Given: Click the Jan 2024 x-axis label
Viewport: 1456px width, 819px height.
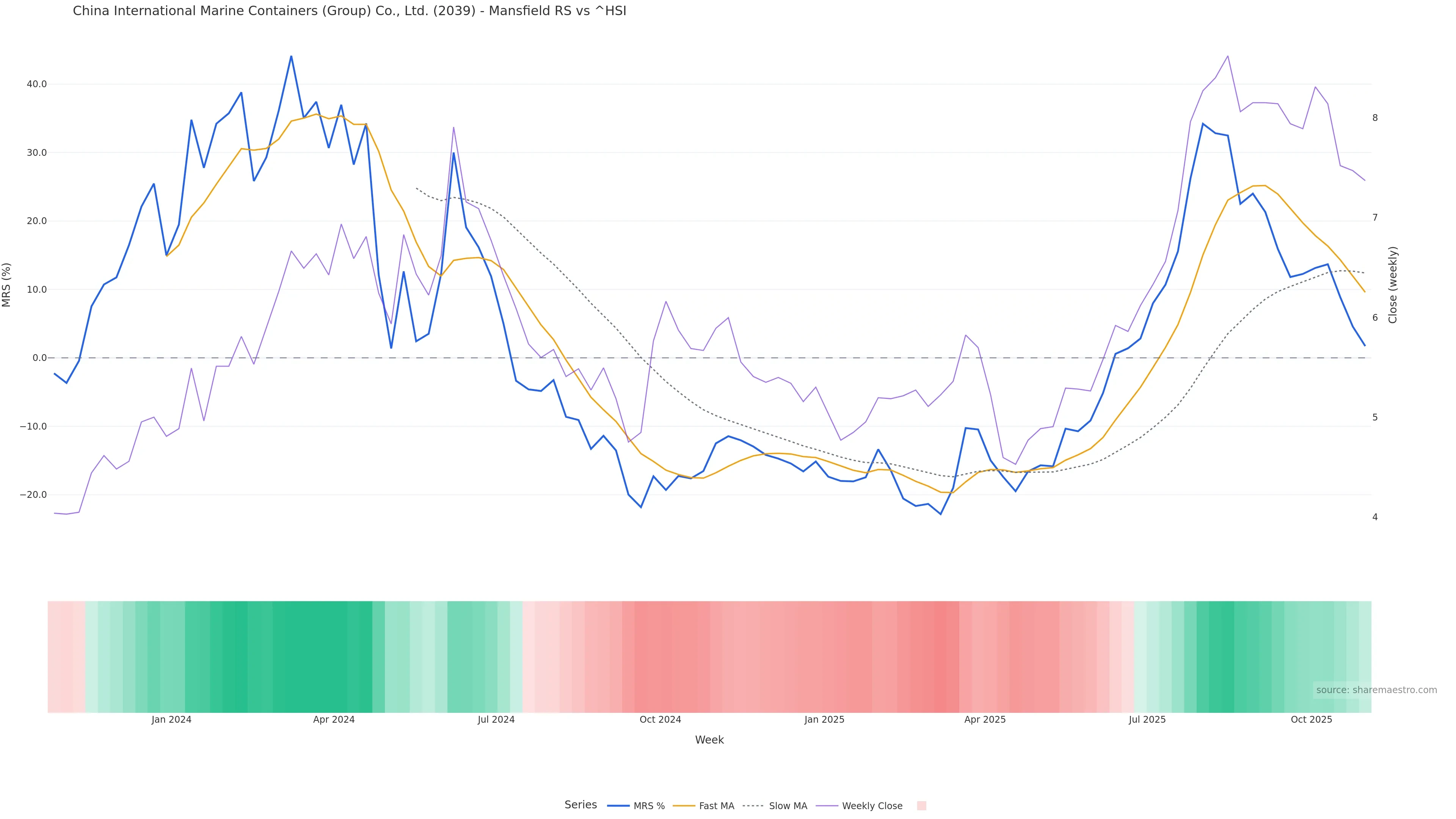Looking at the screenshot, I should (171, 720).
